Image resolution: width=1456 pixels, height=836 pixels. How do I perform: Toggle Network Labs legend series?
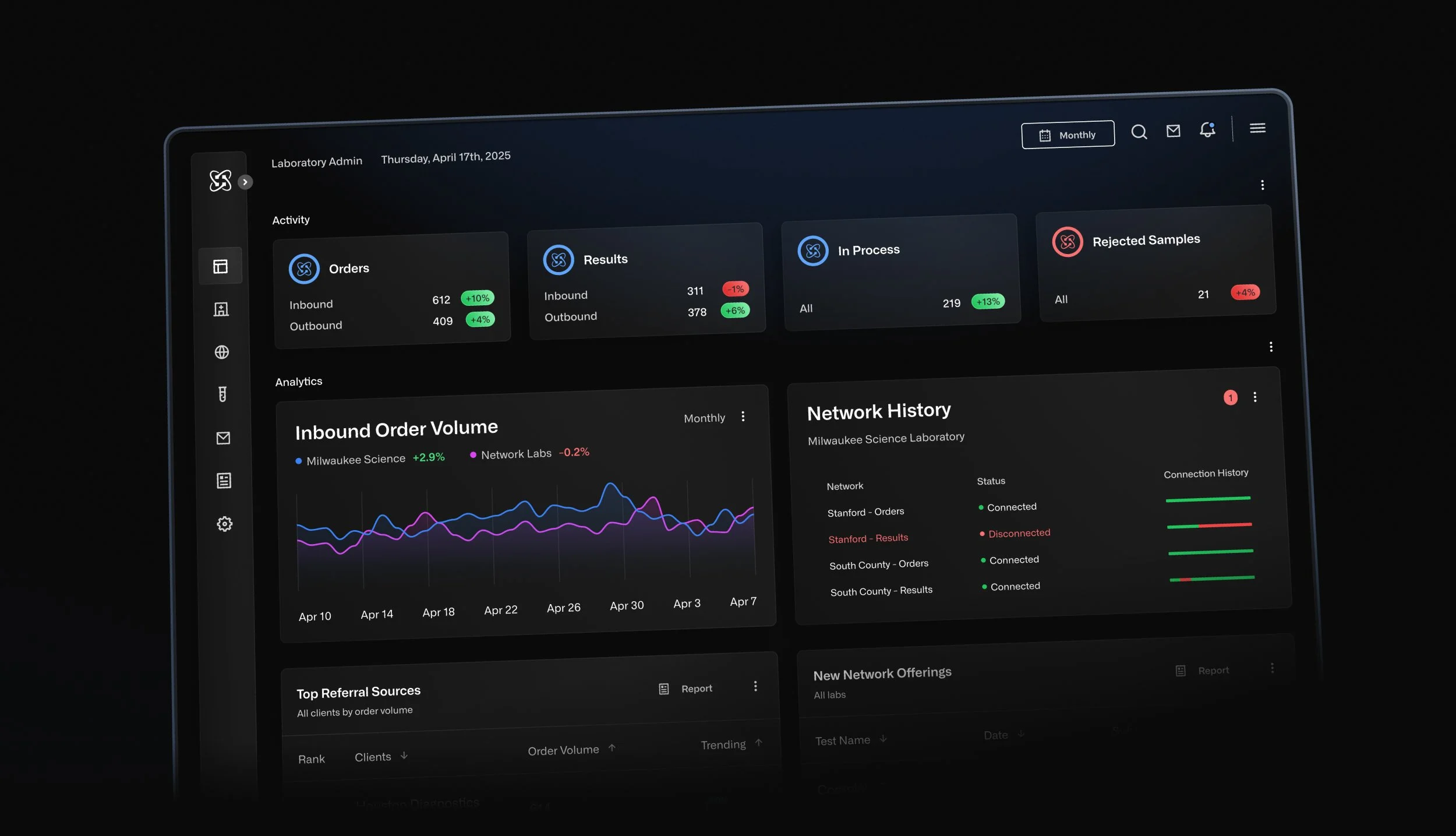point(515,454)
